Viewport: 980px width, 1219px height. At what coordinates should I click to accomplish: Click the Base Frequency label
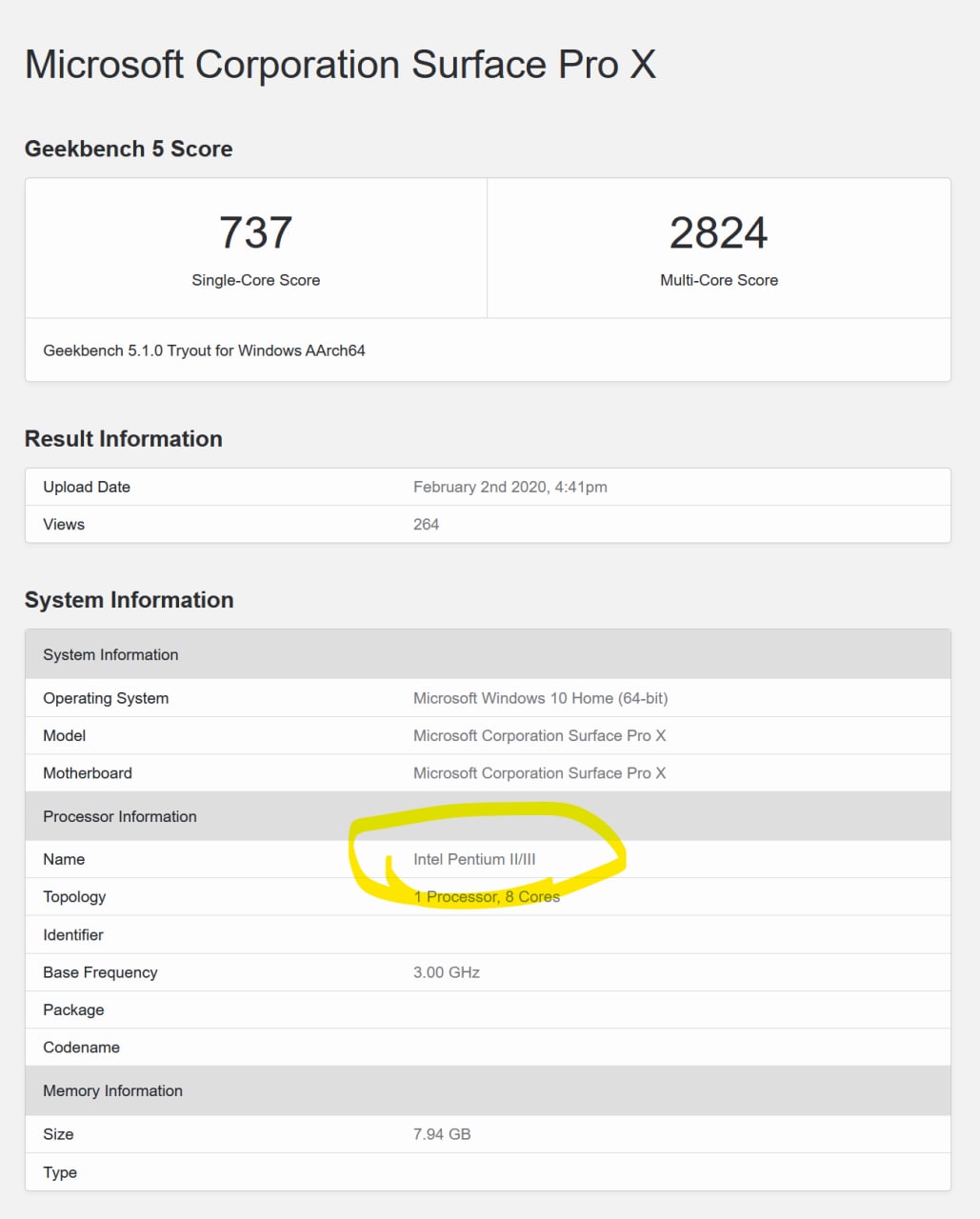[100, 972]
